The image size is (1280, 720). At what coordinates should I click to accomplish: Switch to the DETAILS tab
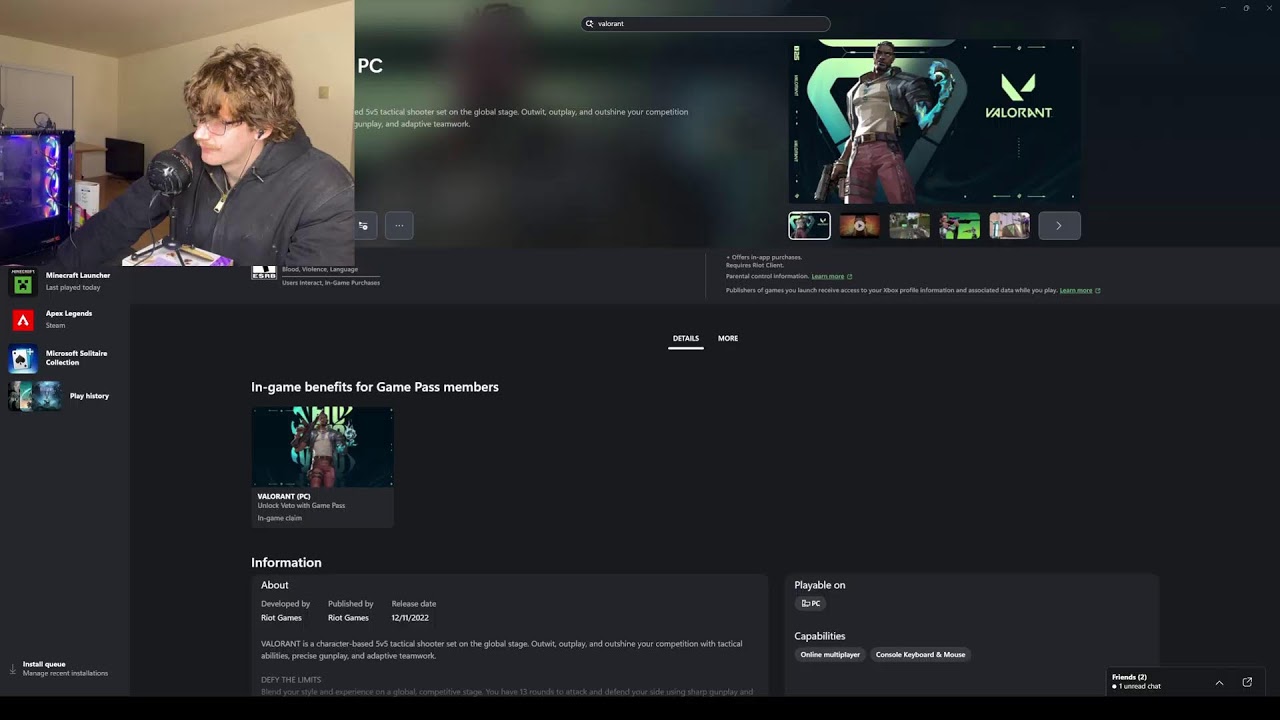(x=686, y=339)
